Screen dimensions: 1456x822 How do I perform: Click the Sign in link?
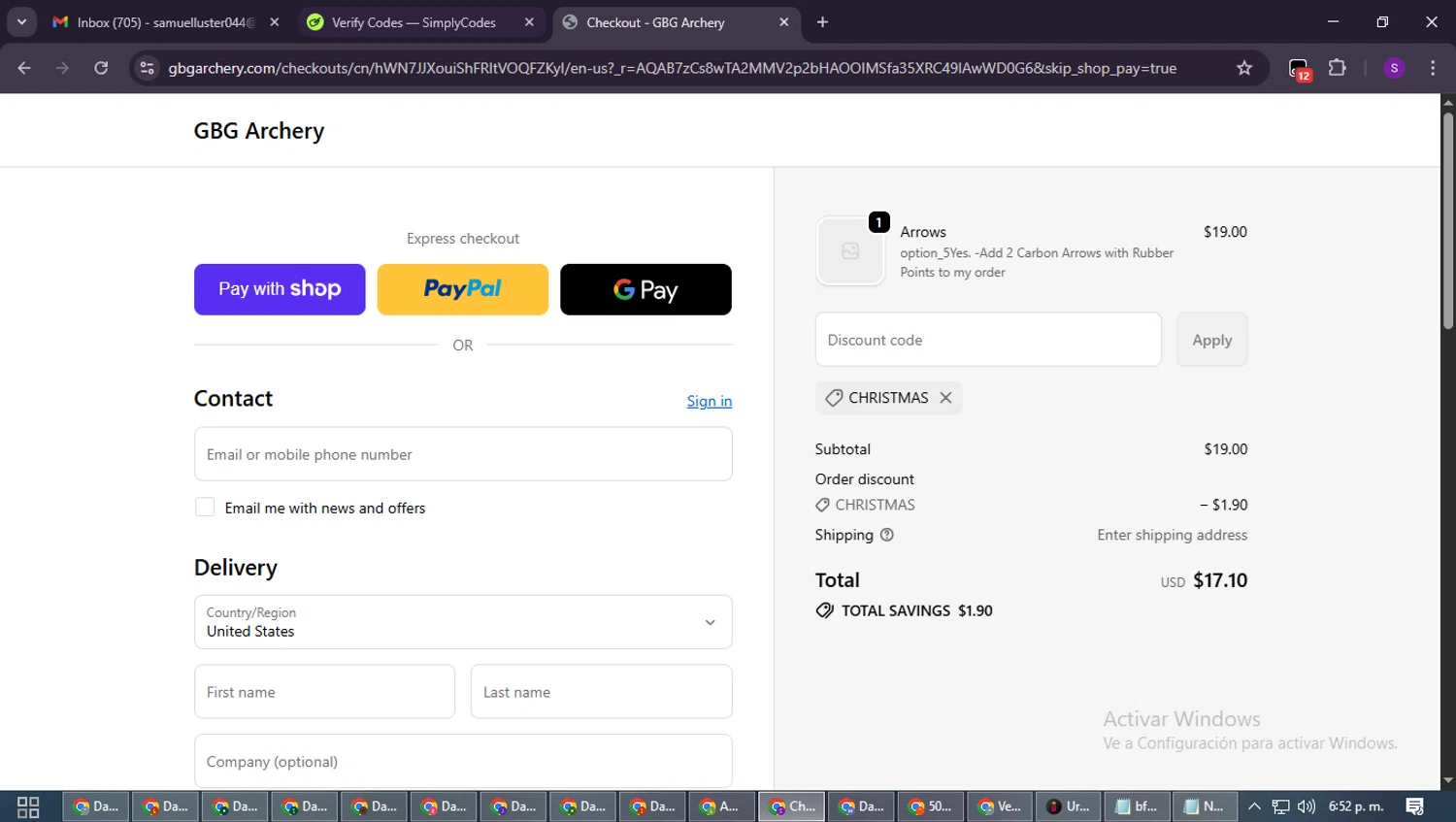click(x=710, y=401)
